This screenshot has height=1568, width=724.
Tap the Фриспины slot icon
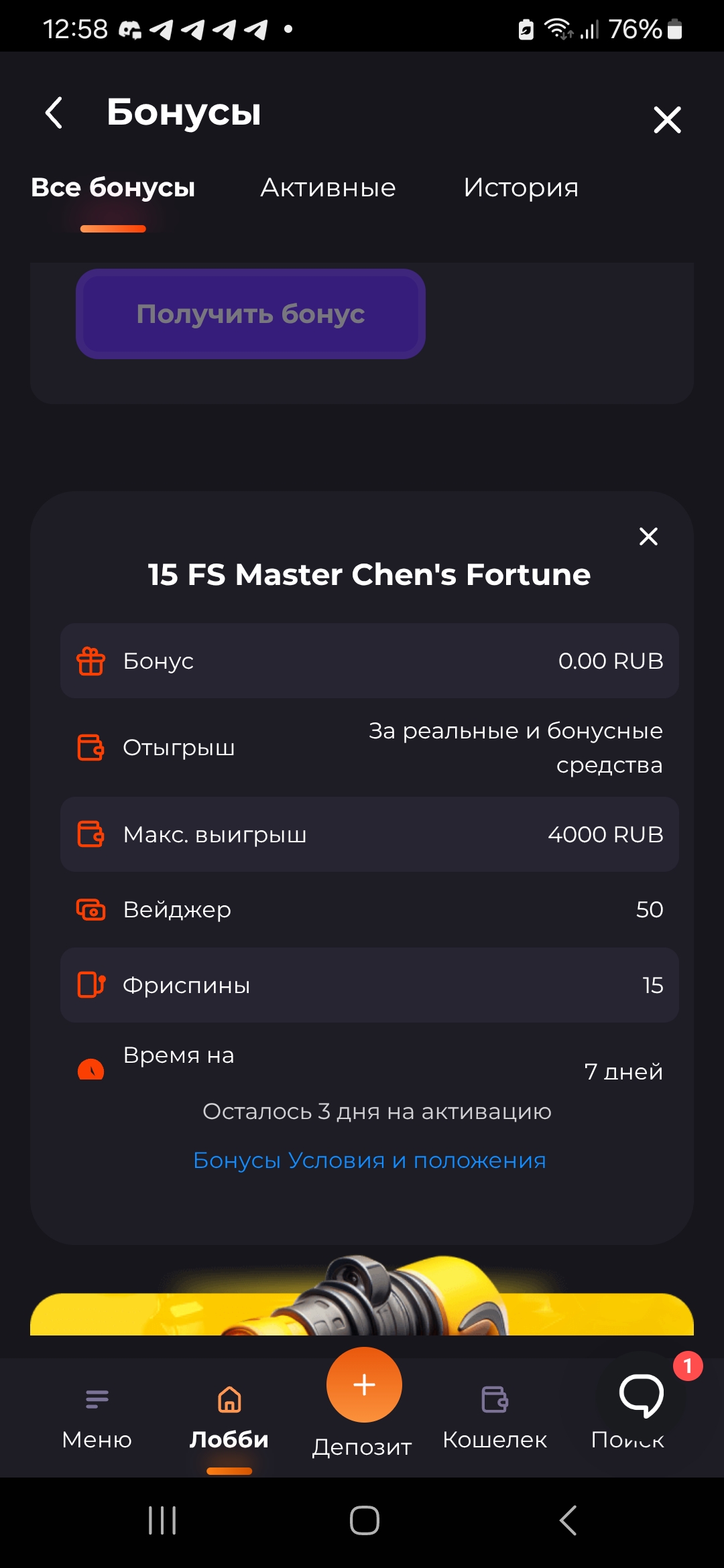click(90, 985)
